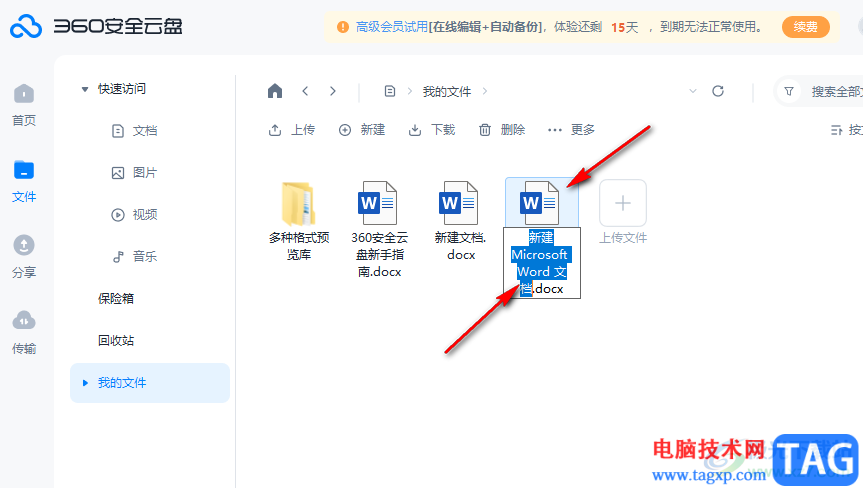This screenshot has height=488, width=863.
Task: Click the search filter funnel icon
Action: click(x=789, y=91)
